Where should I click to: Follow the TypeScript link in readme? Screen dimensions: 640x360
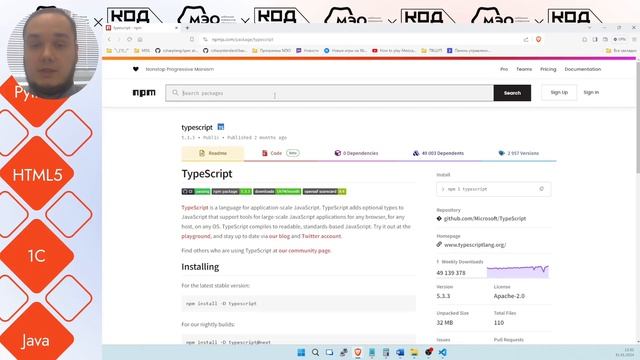[x=195, y=207]
